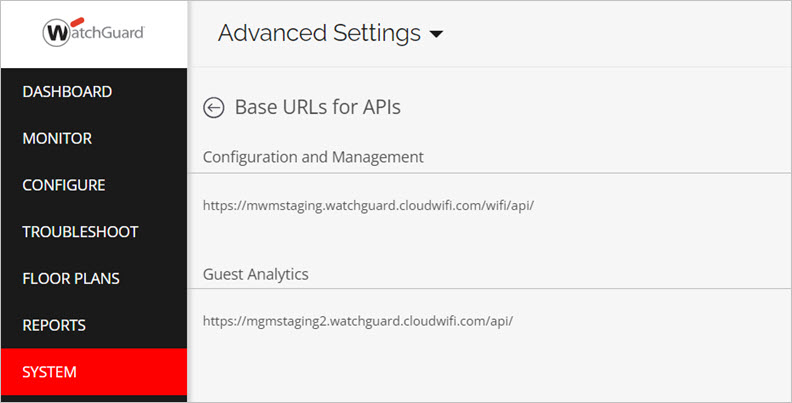Click the divider line under Guest Analytics
792x403 pixels.
coord(490,290)
